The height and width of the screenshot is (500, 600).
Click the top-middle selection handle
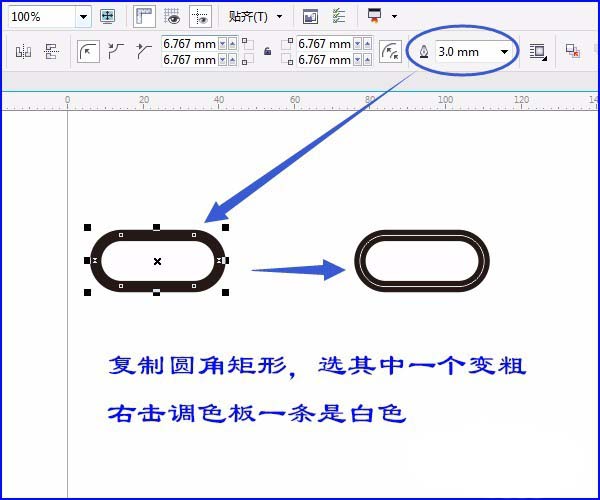(x=157, y=228)
